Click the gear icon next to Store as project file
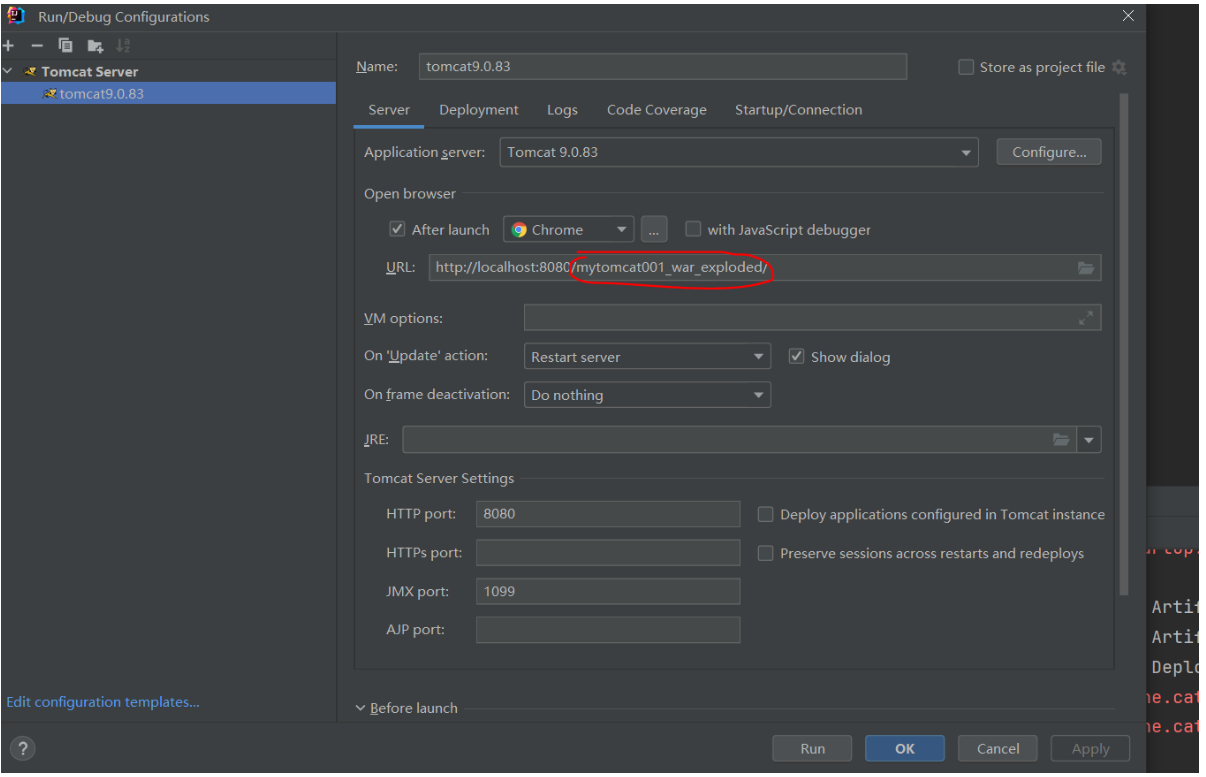The width and height of the screenshot is (1206, 777). pyautogui.click(x=1119, y=67)
